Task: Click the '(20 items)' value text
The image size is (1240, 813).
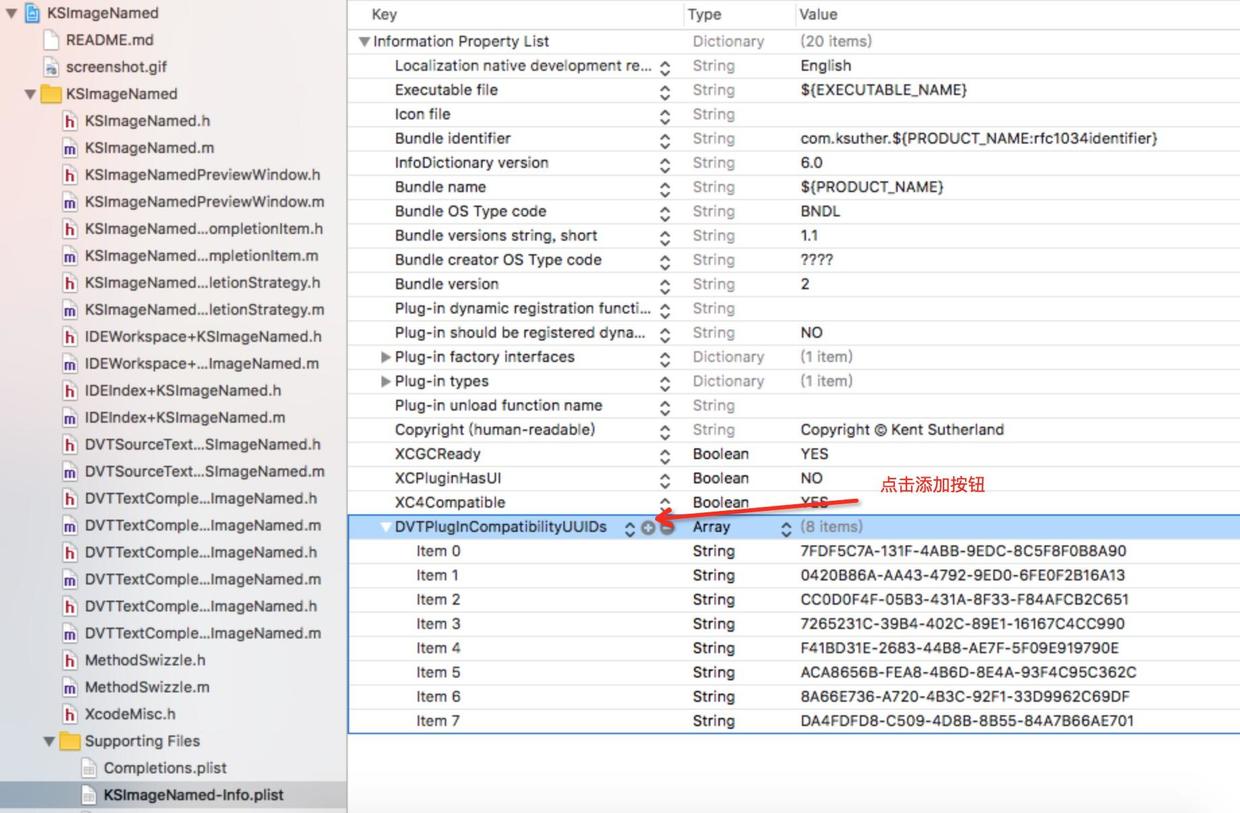Action: 836,42
